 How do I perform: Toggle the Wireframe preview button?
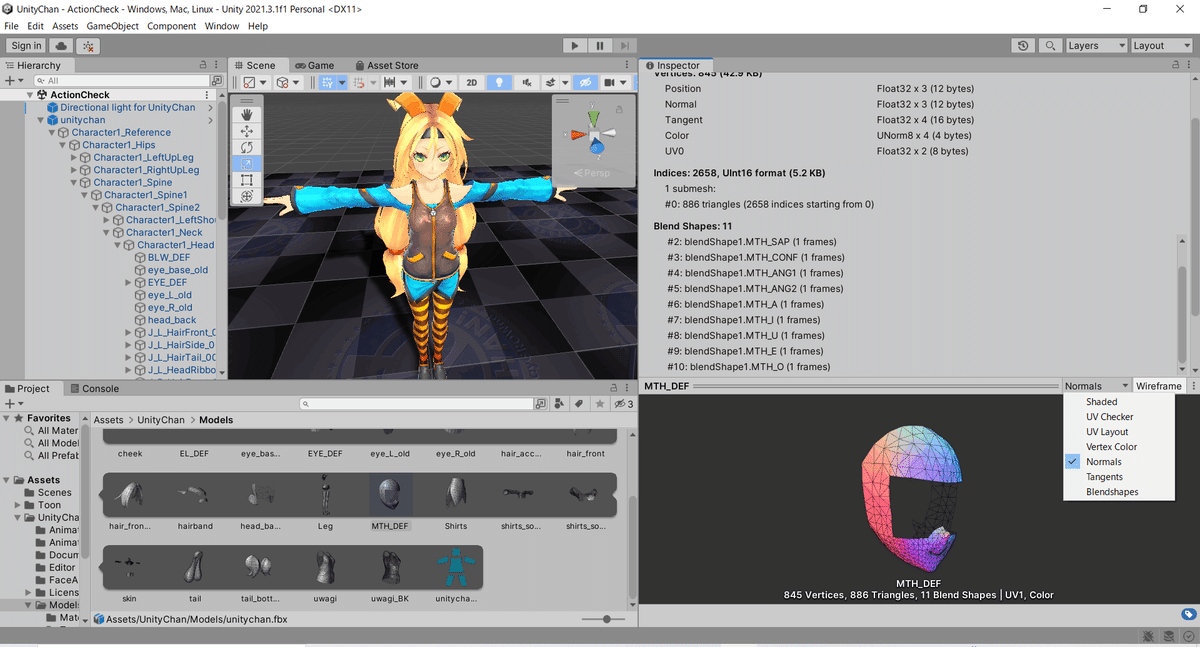(1158, 386)
